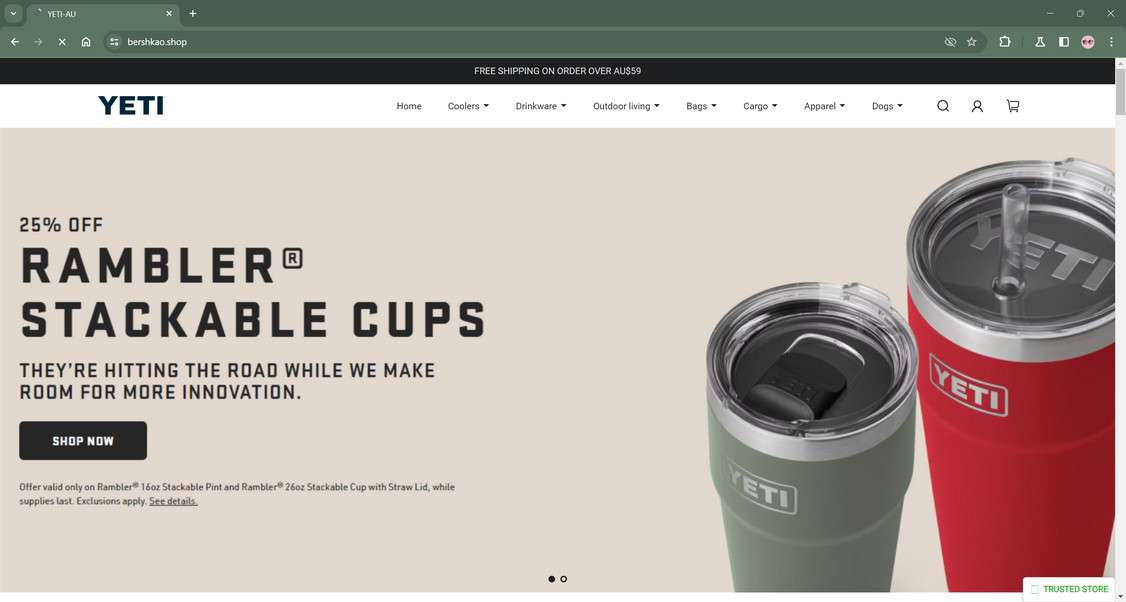Expand the Outdoor living dropdown menu

(626, 106)
